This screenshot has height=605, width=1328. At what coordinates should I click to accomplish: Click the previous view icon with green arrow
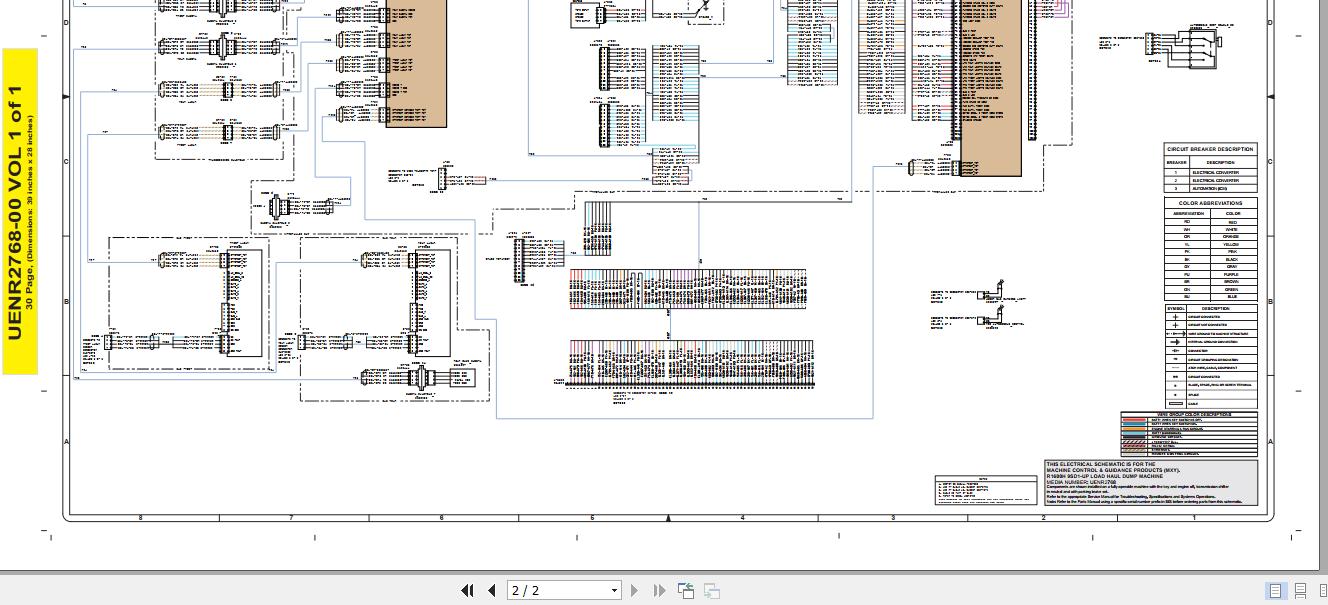point(686,590)
